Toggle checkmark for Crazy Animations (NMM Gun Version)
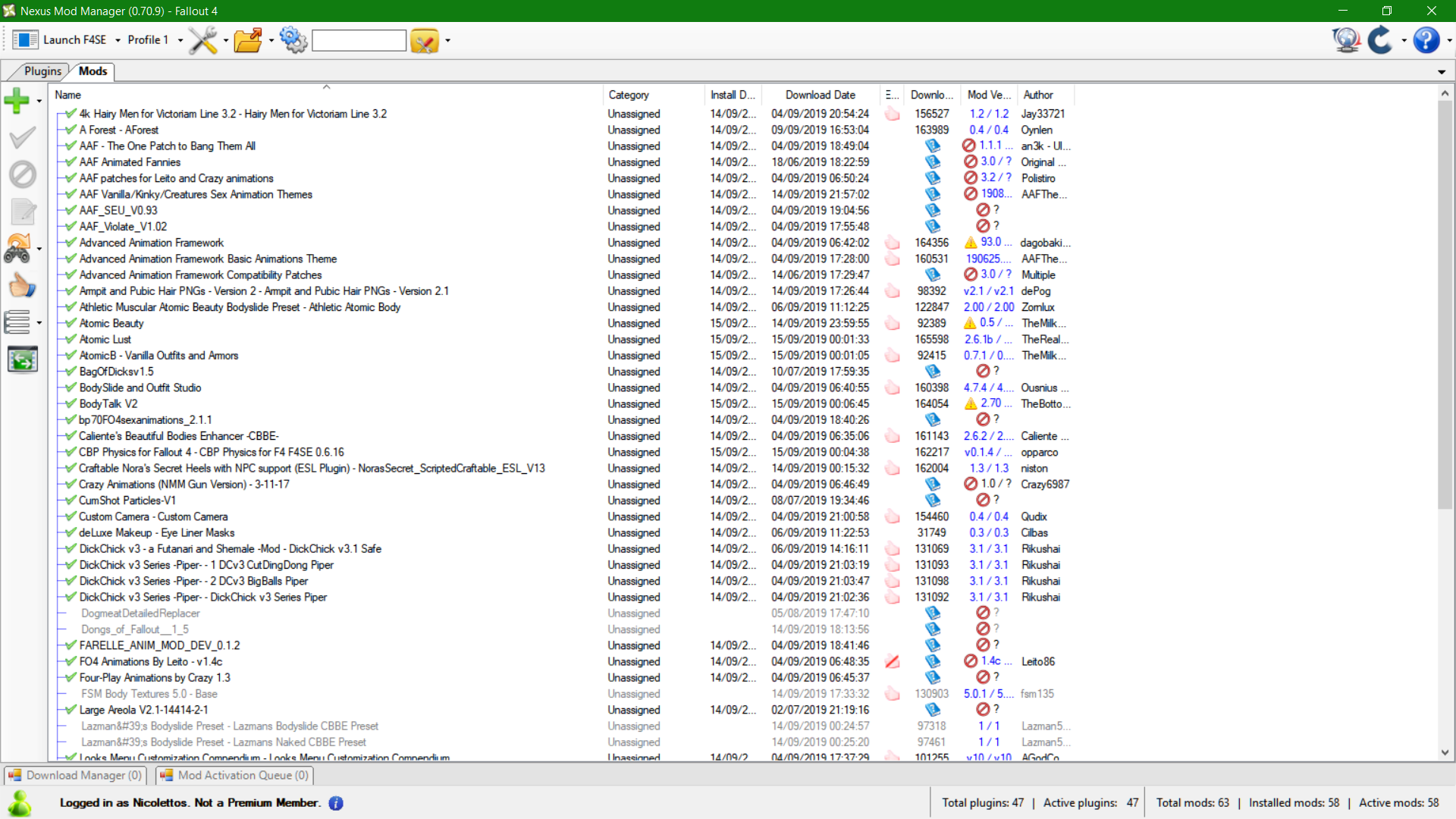 click(x=71, y=484)
